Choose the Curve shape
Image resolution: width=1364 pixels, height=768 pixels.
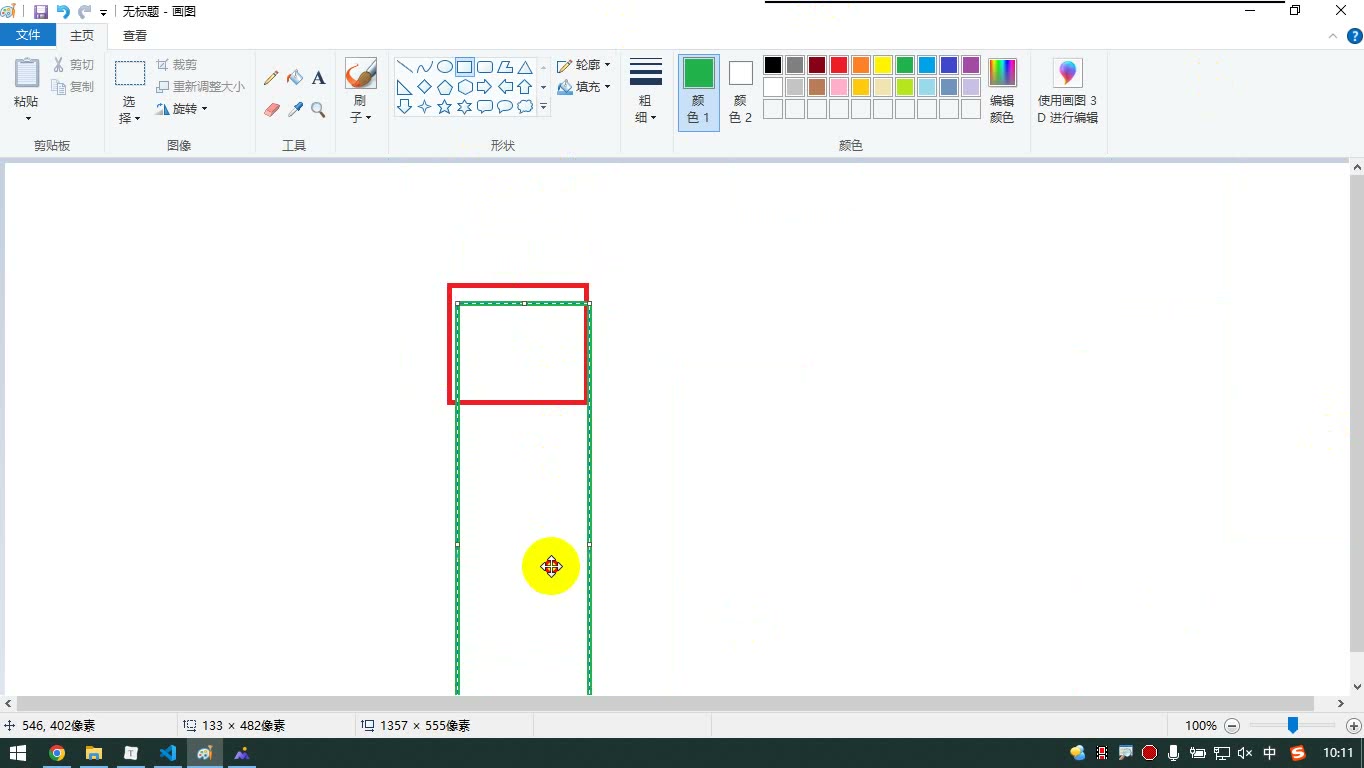[425, 68]
